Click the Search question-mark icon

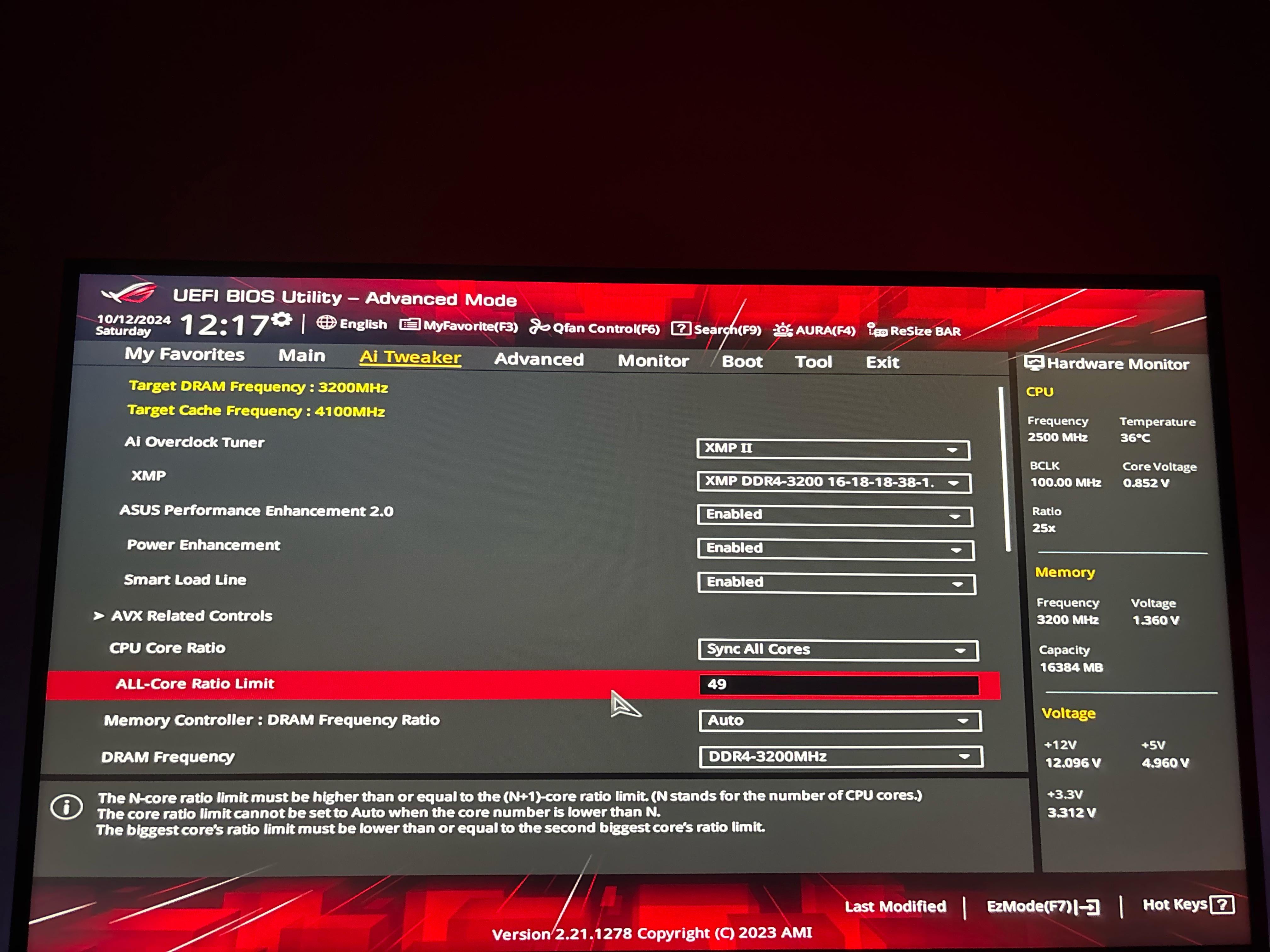click(681, 328)
